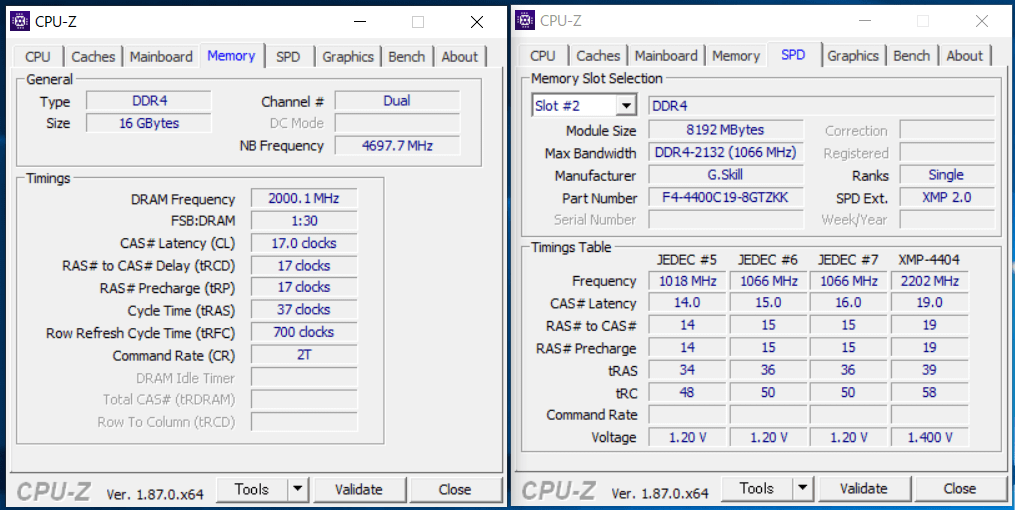Click XMP-4404 CAS# Latency 19.0

[x=930, y=303]
